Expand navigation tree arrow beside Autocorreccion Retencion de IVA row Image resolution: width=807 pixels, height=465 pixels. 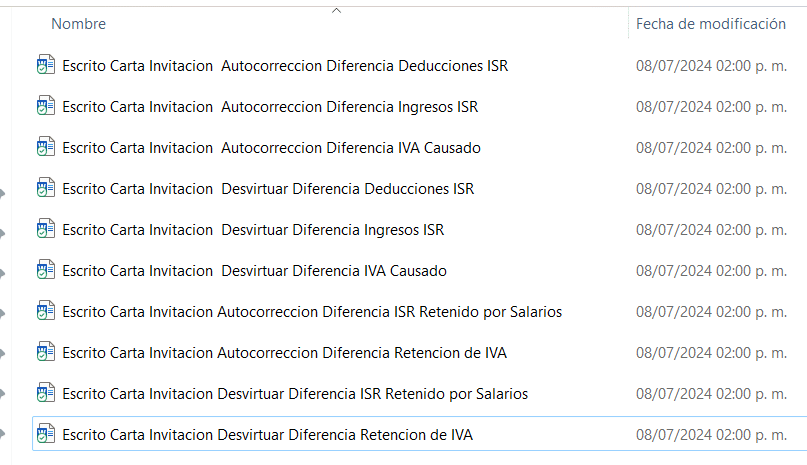click(3, 353)
